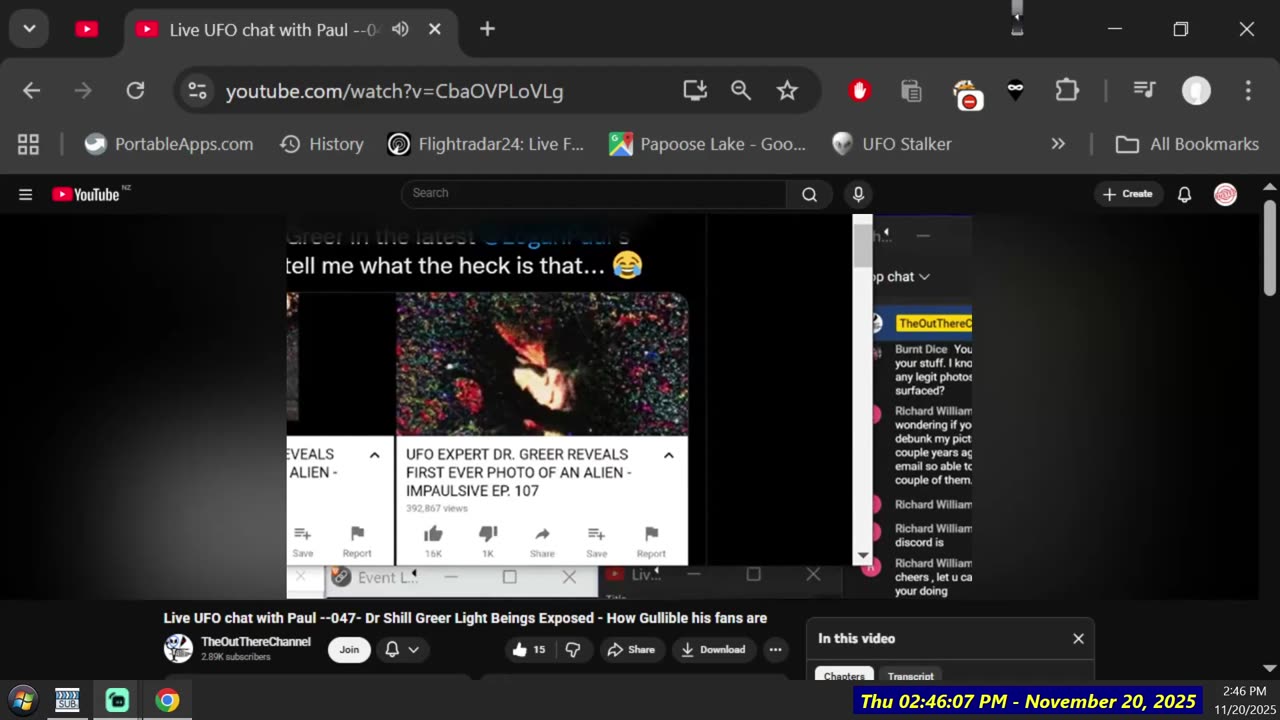1280x720 pixels.
Task: Click the address bar URL
Action: [x=394, y=91]
